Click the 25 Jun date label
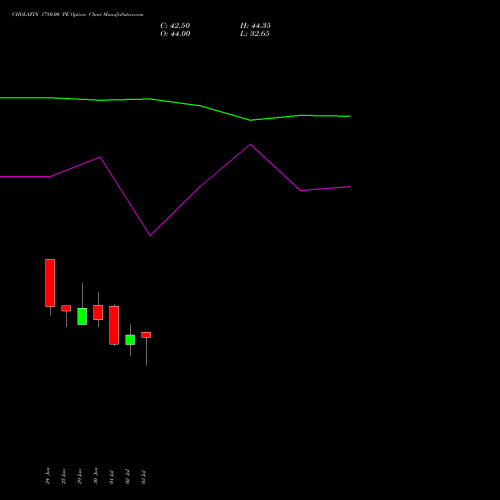Viewport: 500px width, 500px height. pos(64,476)
